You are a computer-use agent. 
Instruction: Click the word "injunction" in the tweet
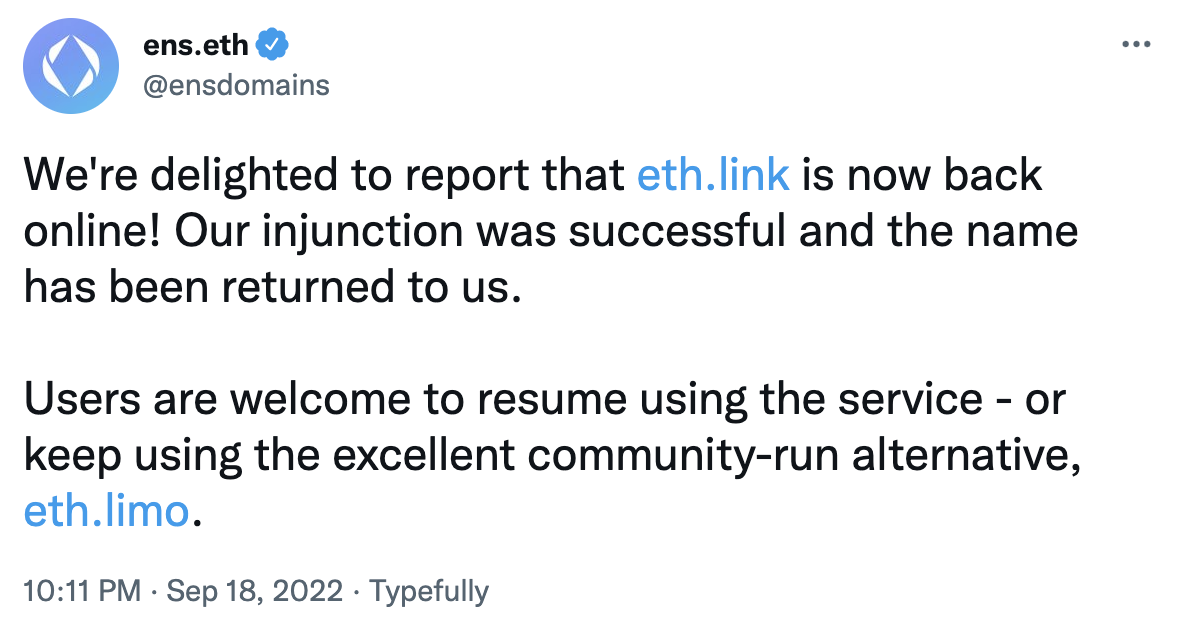pyautogui.click(x=363, y=232)
